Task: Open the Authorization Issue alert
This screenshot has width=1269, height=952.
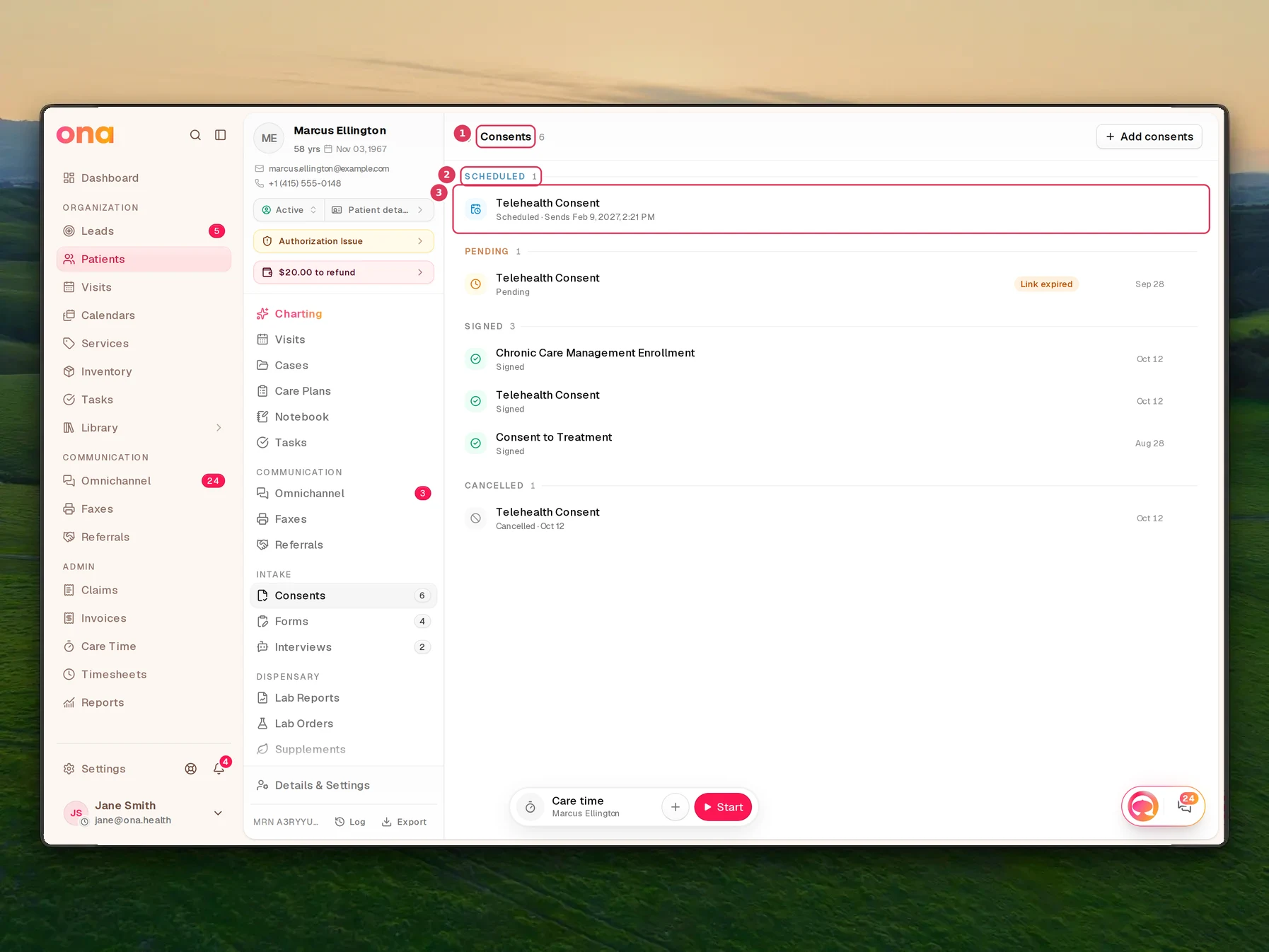Action: 344,241
